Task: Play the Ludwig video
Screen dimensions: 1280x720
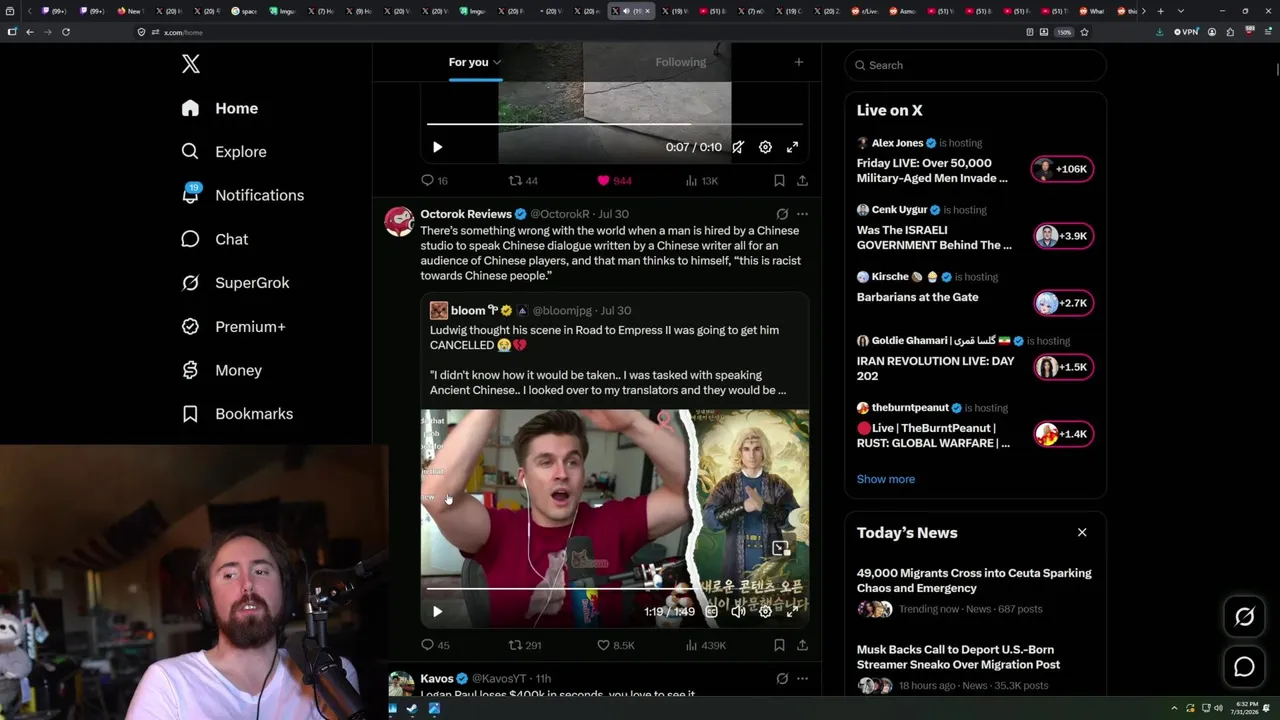Action: tap(437, 611)
